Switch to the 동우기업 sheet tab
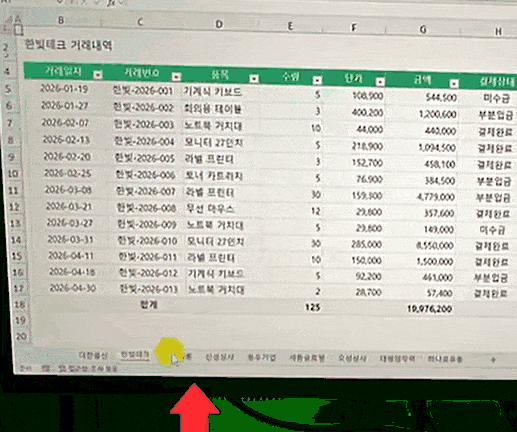Image resolution: width=517 pixels, height=432 pixels. pyautogui.click(x=262, y=358)
